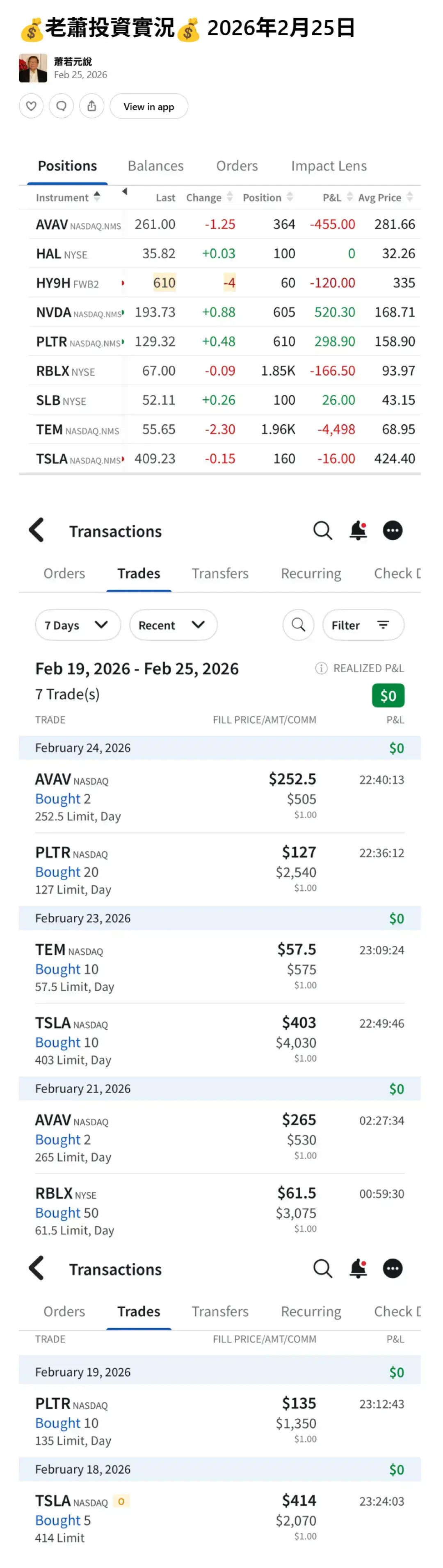Open the Recent sort dropdown
The image size is (443, 1568).
pyautogui.click(x=172, y=625)
